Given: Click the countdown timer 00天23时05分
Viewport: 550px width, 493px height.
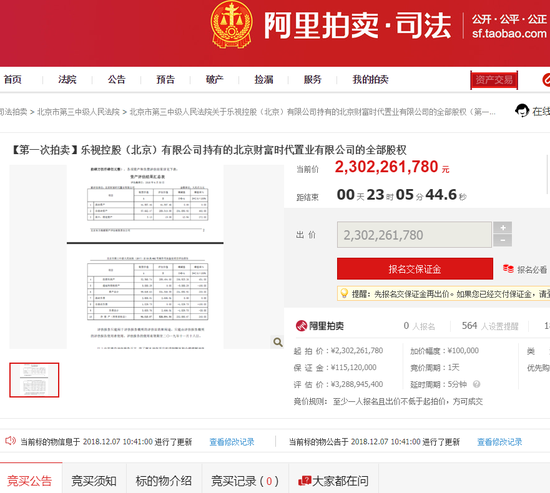Looking at the screenshot, I should [402, 195].
